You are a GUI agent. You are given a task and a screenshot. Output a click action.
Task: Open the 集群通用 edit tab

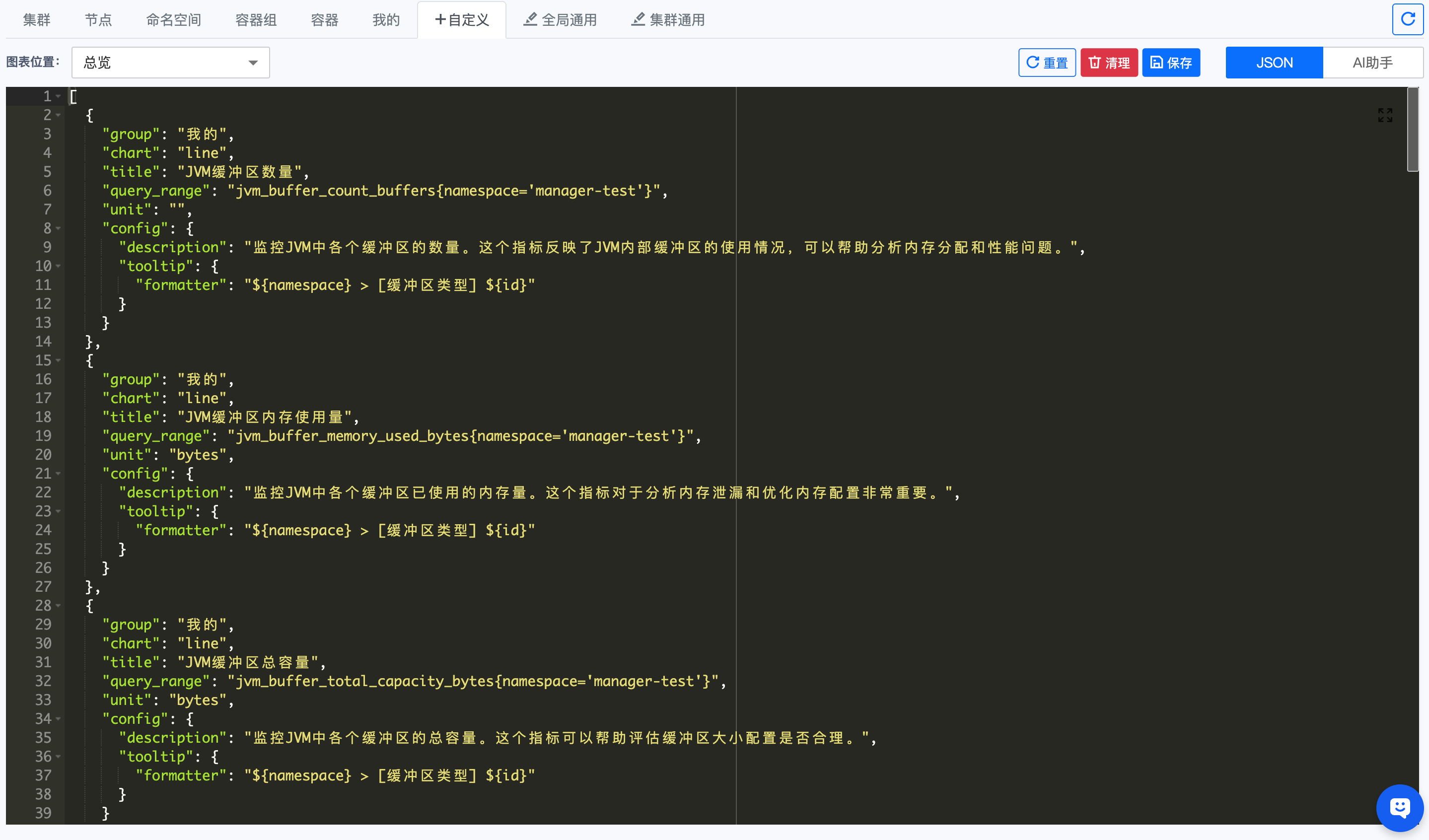pos(667,20)
